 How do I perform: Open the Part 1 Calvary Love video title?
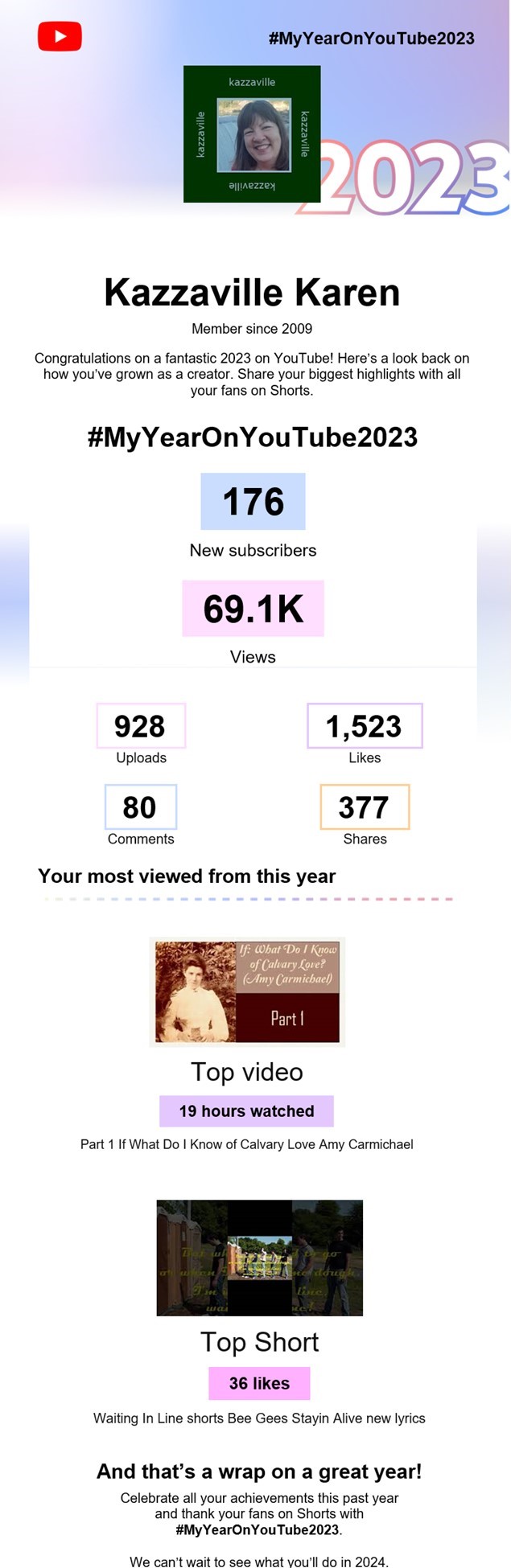click(246, 1144)
